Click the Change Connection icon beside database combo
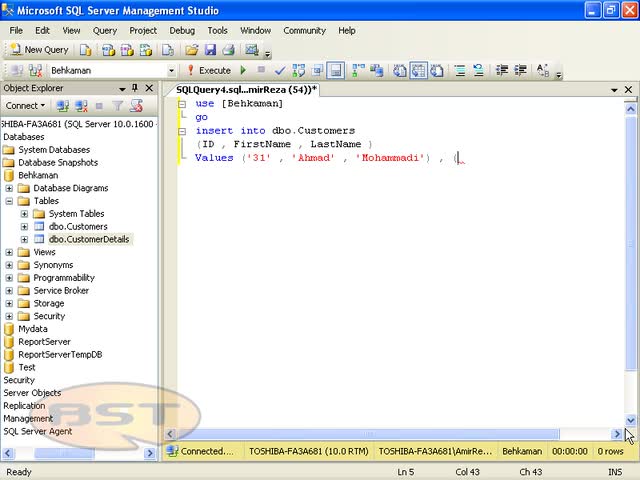 click(x=36, y=71)
